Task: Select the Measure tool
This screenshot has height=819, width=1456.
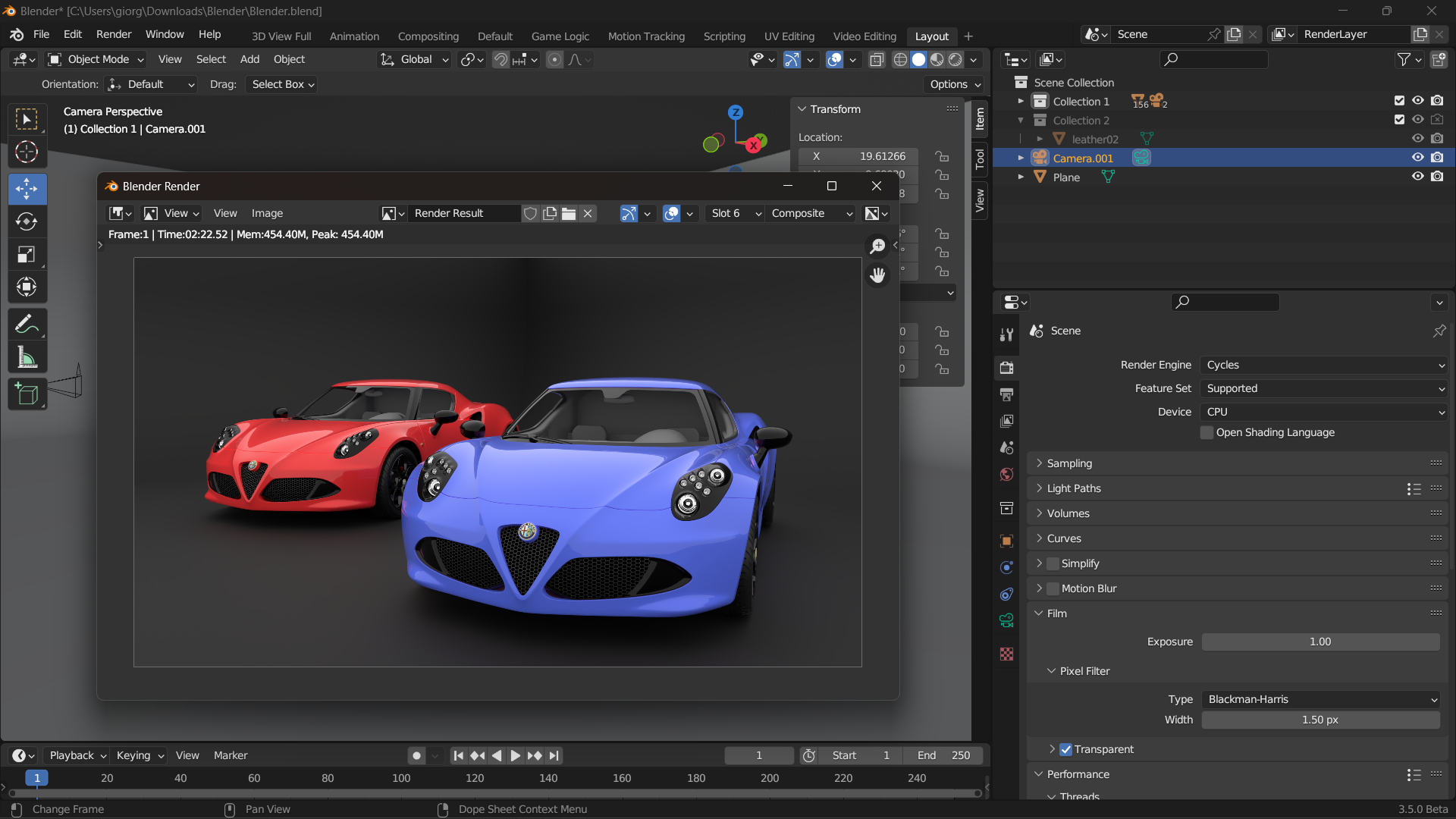Action: click(x=27, y=358)
